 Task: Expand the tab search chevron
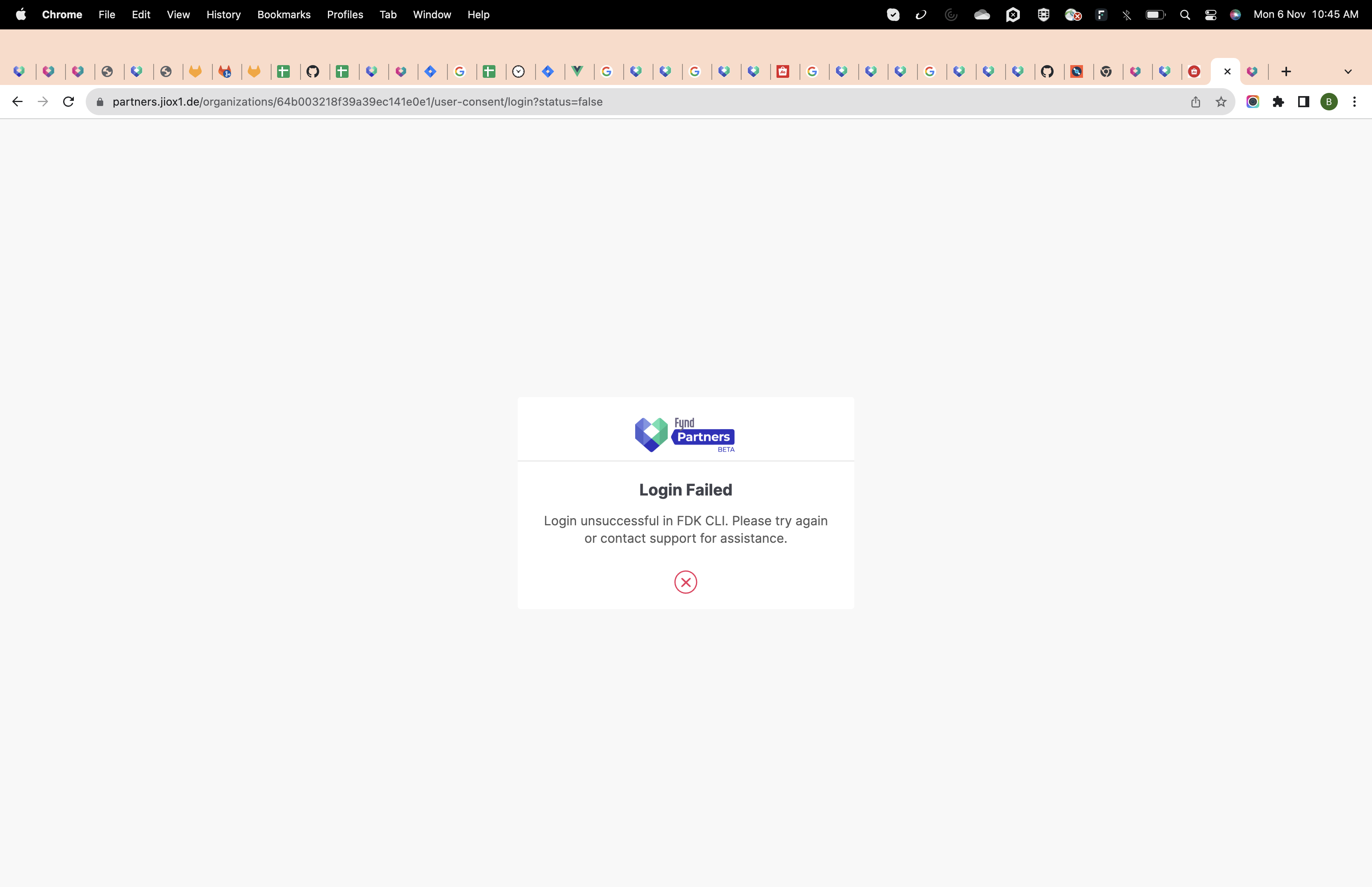(x=1348, y=71)
